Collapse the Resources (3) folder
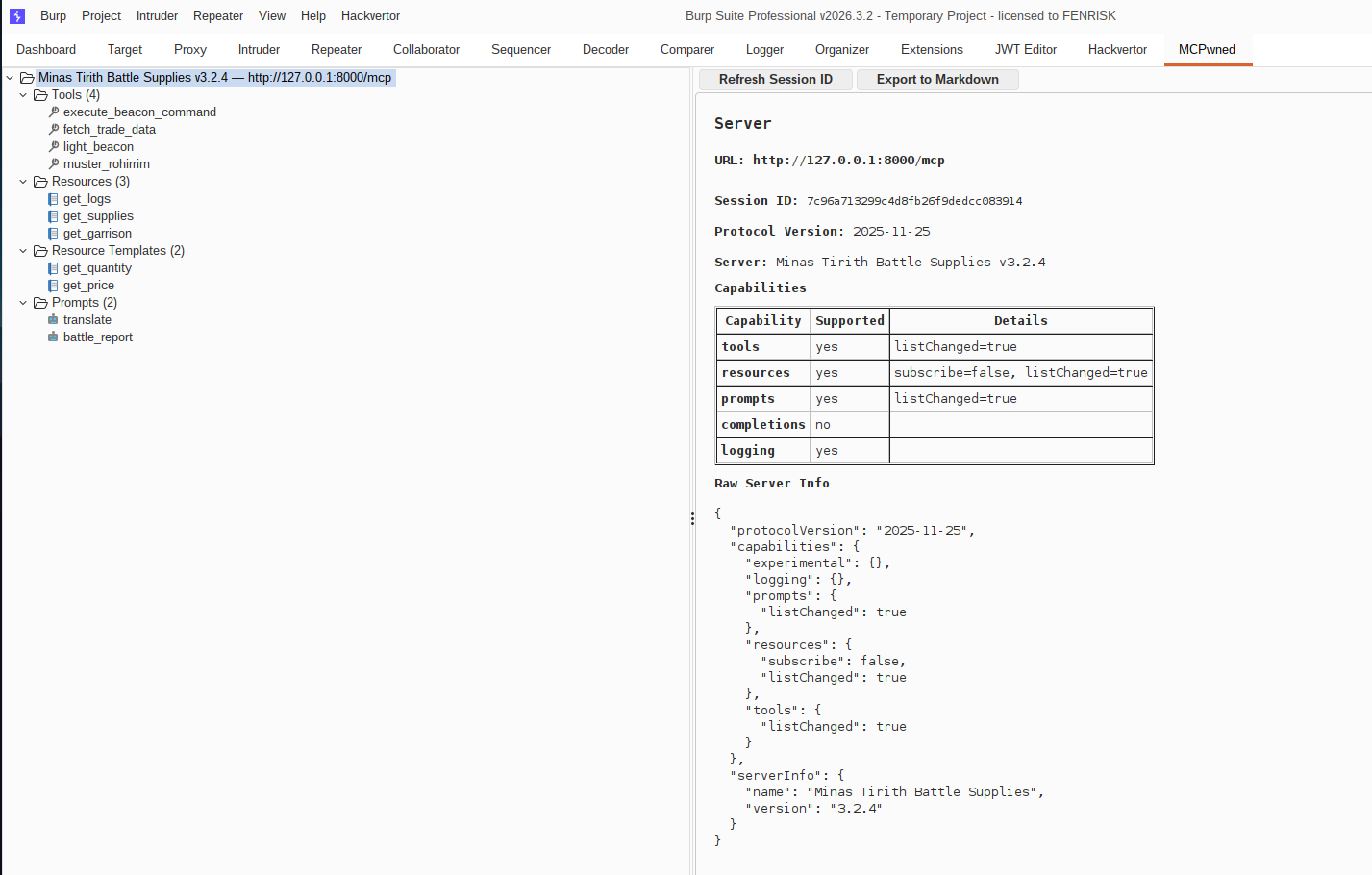This screenshot has width=1372, height=875. tap(22, 181)
